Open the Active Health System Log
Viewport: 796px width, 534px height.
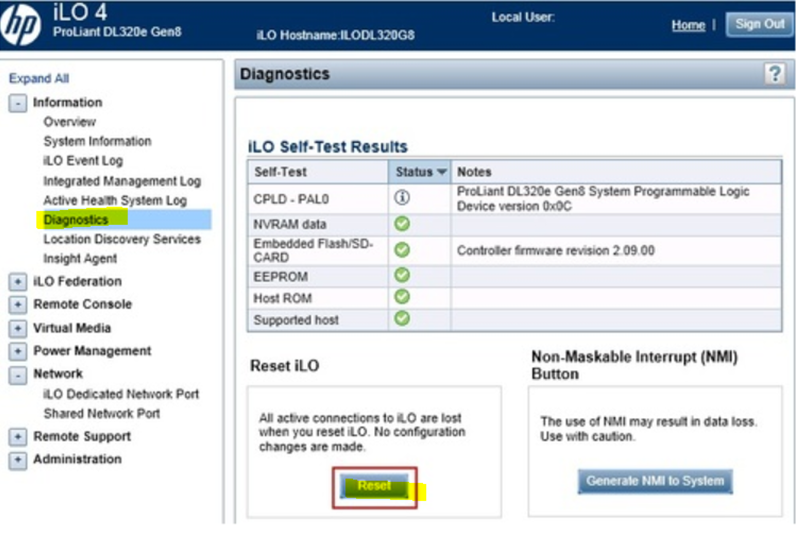tap(115, 201)
